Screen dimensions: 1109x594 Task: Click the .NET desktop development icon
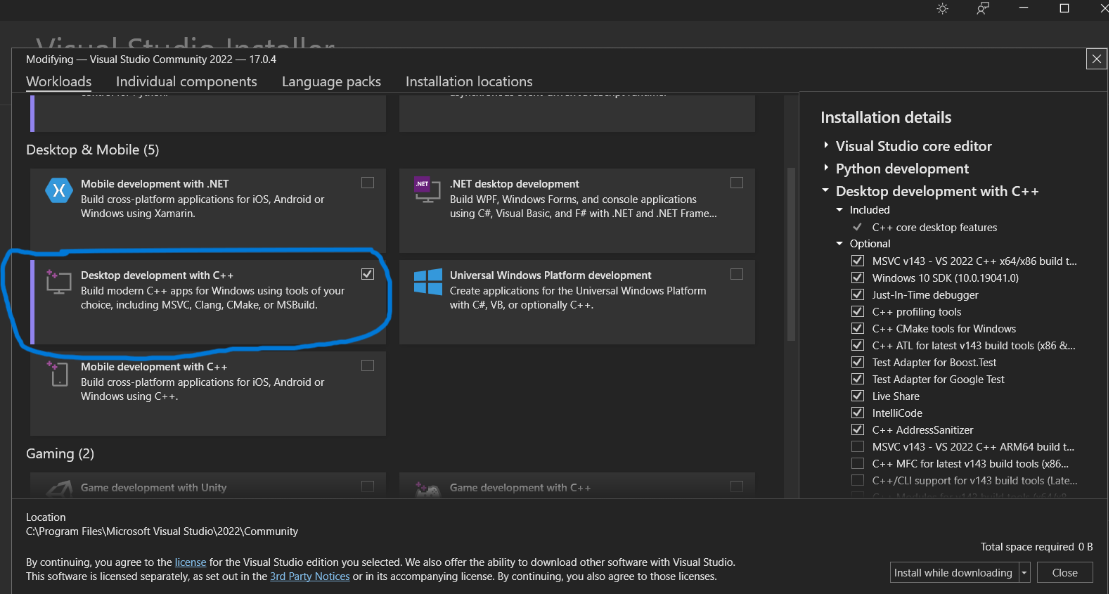click(427, 190)
